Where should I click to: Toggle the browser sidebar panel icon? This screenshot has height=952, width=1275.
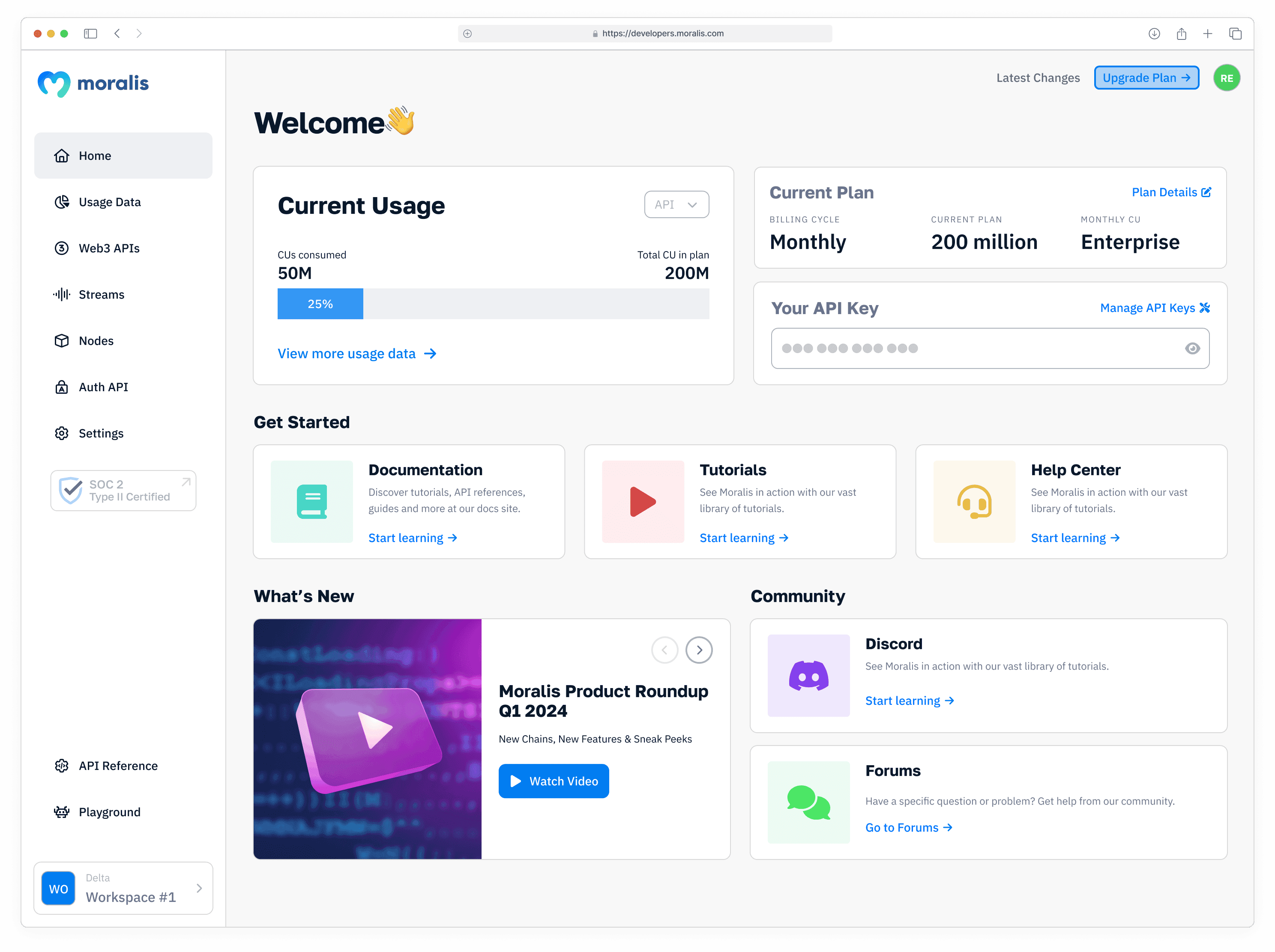point(90,33)
